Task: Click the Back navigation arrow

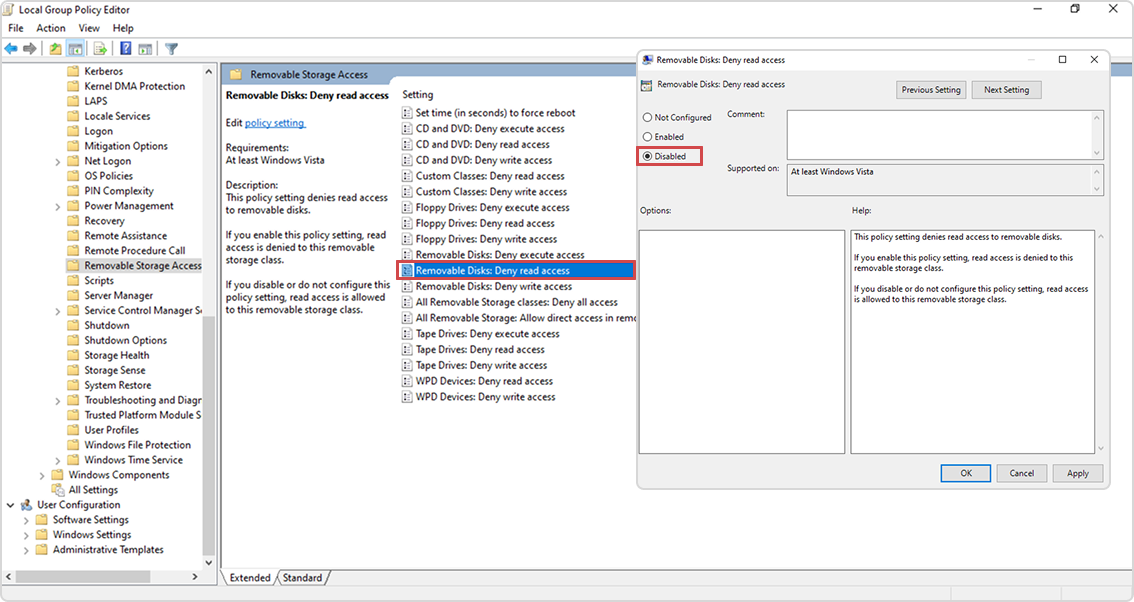Action: click(11, 48)
